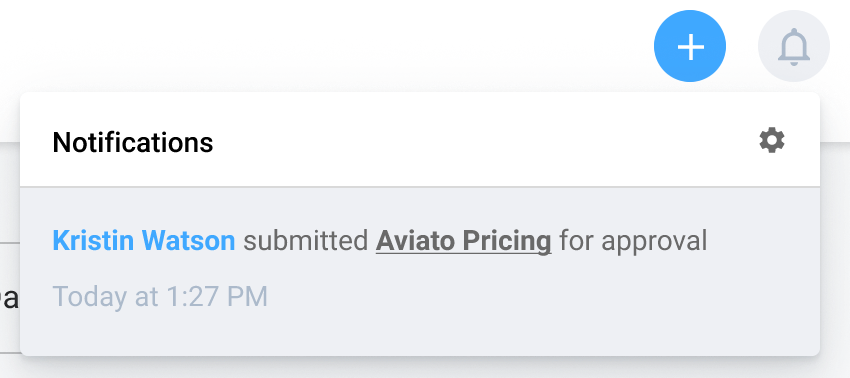Image resolution: width=850 pixels, height=378 pixels.
Task: Open the Aviato Pricing document link
Action: (x=463, y=240)
